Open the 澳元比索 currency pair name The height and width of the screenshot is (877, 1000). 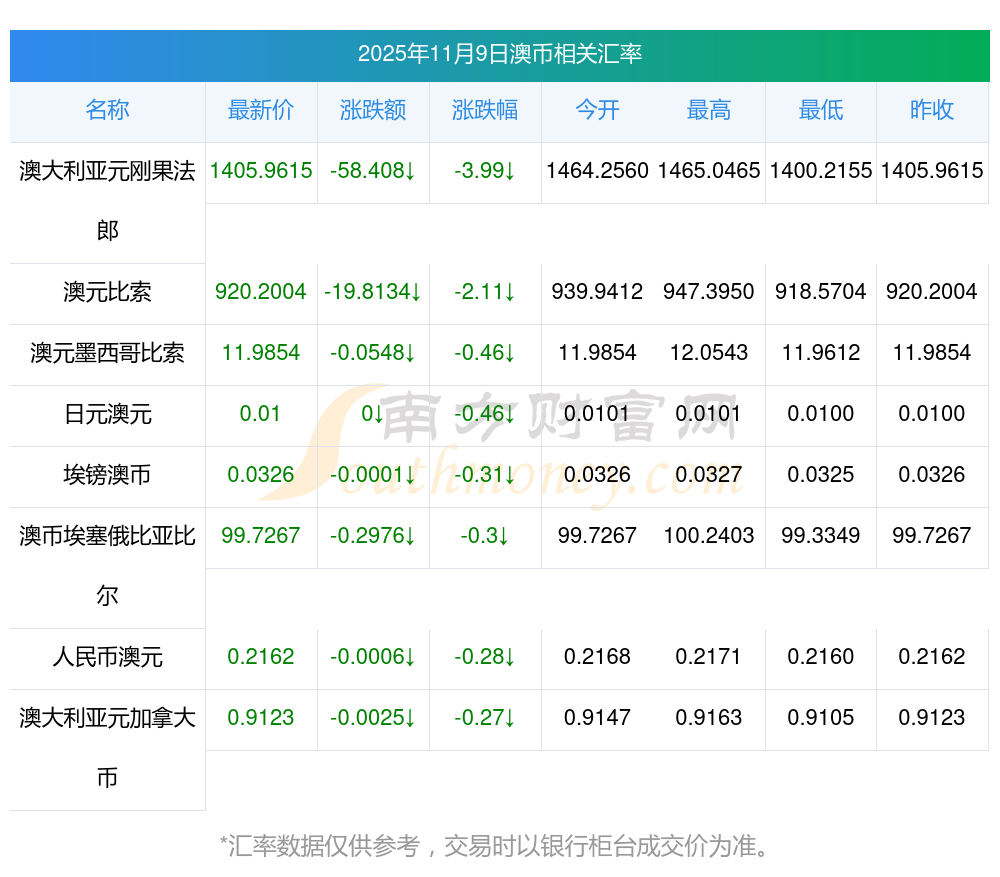(x=107, y=292)
